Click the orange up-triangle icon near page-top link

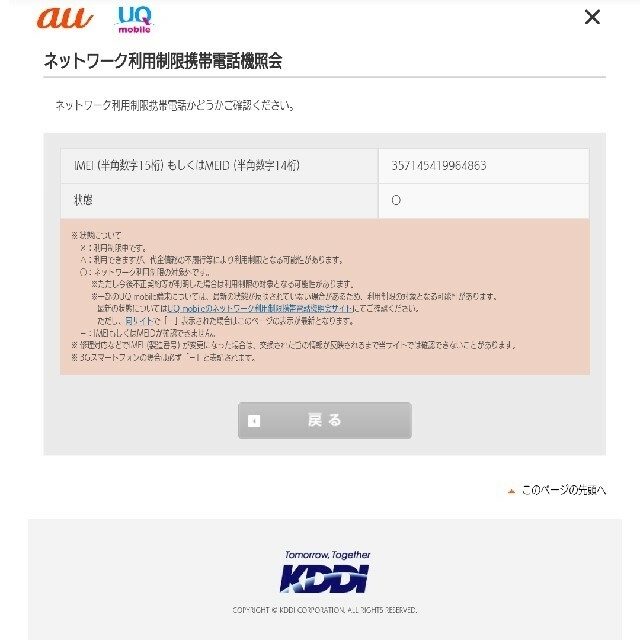pos(511,491)
